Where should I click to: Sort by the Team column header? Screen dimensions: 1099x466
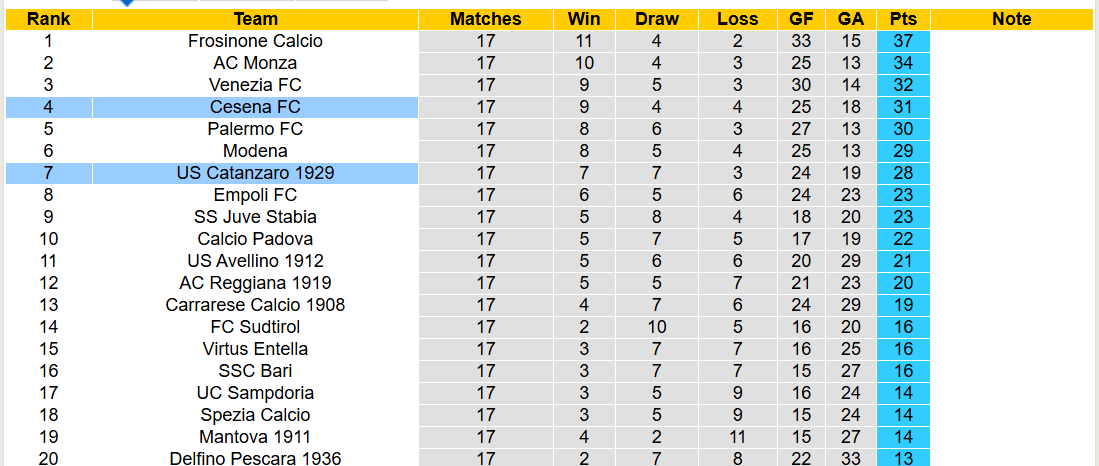pos(255,19)
